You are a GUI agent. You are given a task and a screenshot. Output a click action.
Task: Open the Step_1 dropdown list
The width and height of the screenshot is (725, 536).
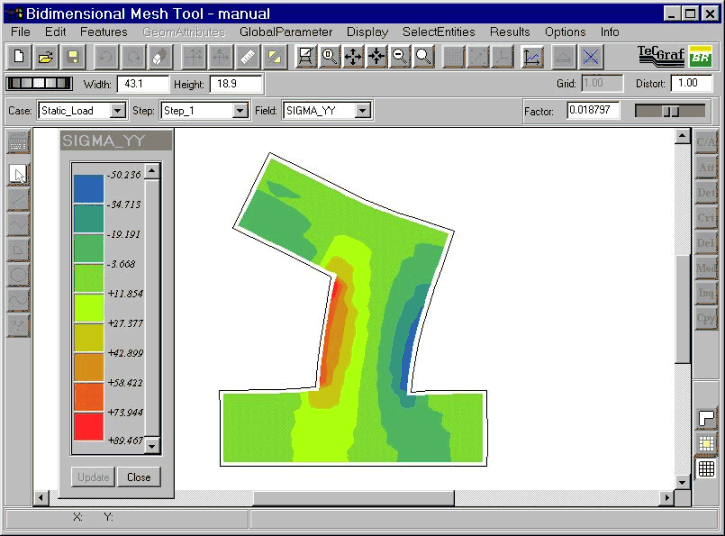(x=240, y=111)
